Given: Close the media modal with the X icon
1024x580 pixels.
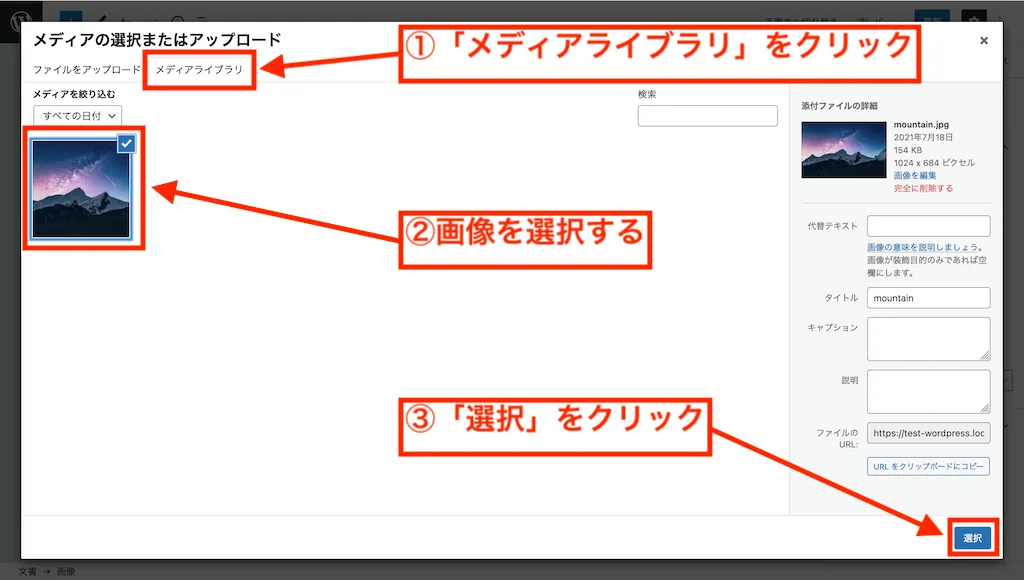Looking at the screenshot, I should tap(983, 41).
